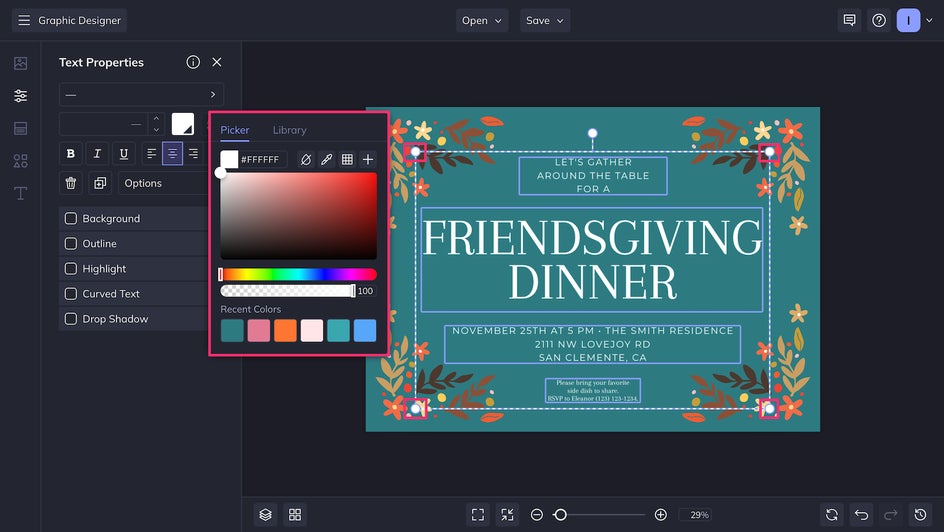Screen dimensions: 944x532
Task: Redo the last undone action
Action: [x=890, y=515]
